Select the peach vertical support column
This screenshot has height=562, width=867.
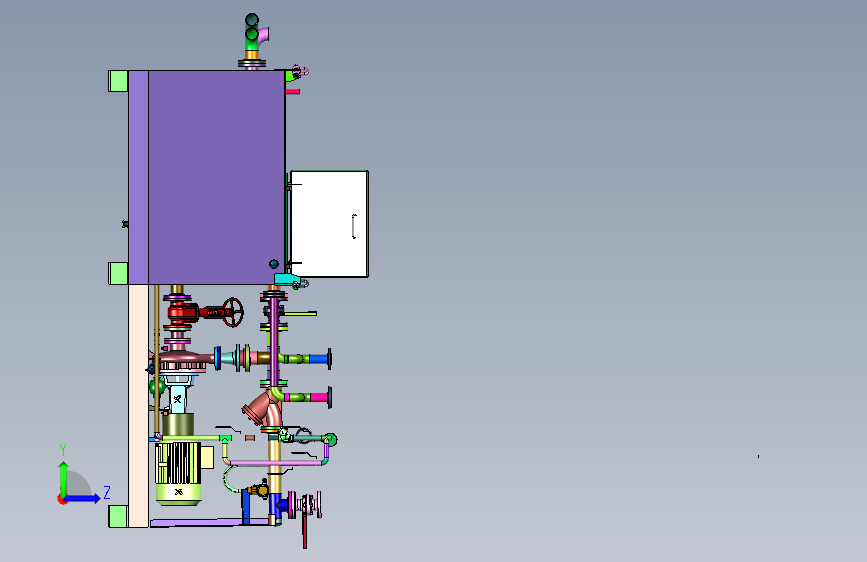[x=138, y=405]
